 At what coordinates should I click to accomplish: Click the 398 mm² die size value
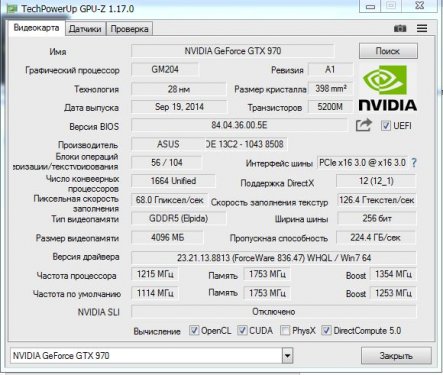(330, 89)
